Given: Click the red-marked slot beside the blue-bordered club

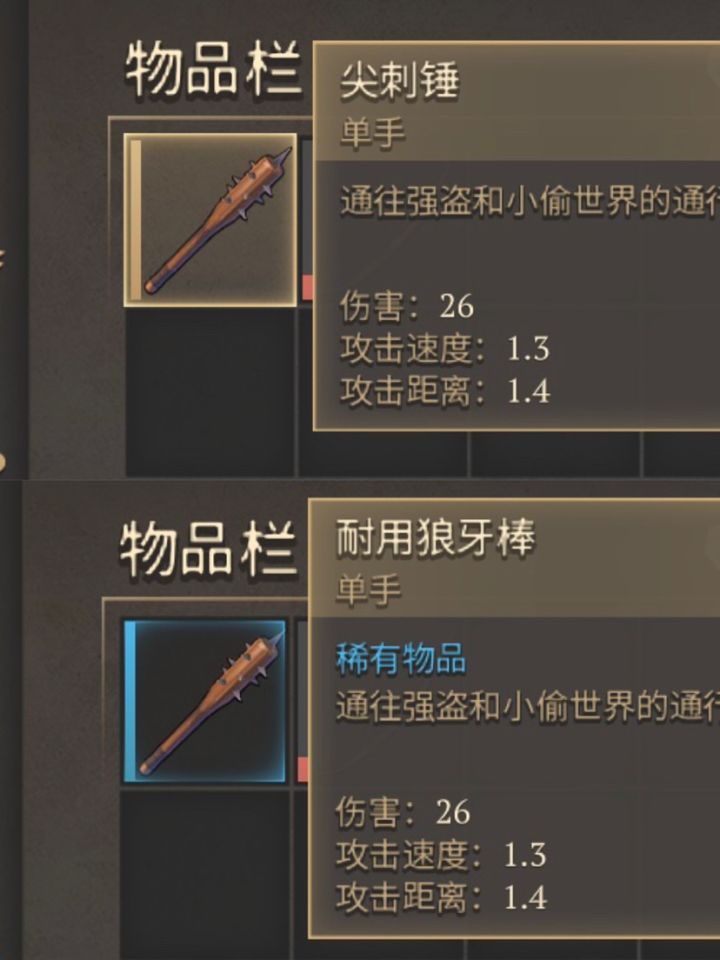Looking at the screenshot, I should coord(302,701).
